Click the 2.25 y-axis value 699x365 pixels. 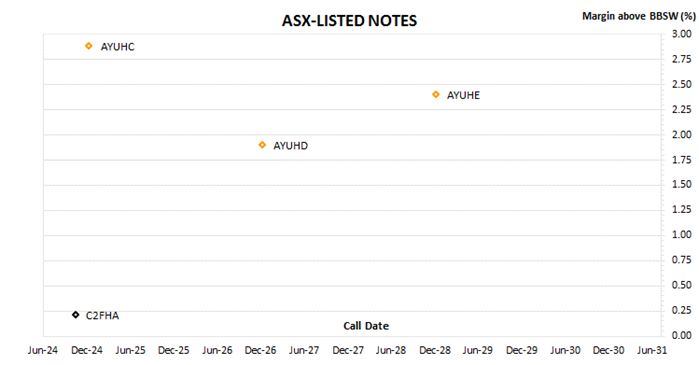click(x=682, y=109)
